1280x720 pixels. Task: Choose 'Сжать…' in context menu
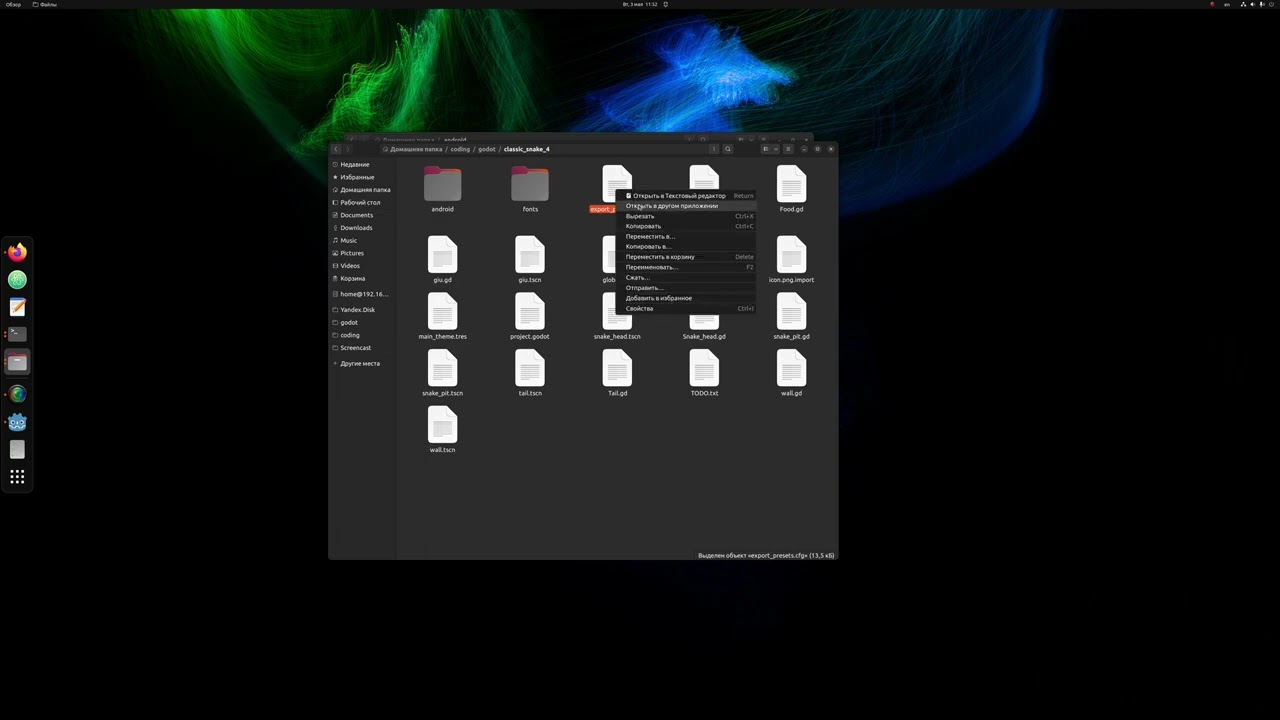point(686,278)
